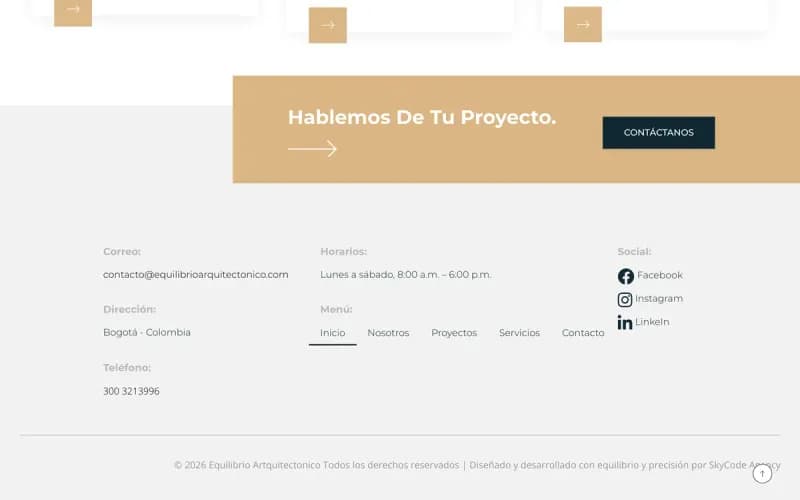Click the right card's tan arrow button
800x500 pixels.
tap(583, 24)
